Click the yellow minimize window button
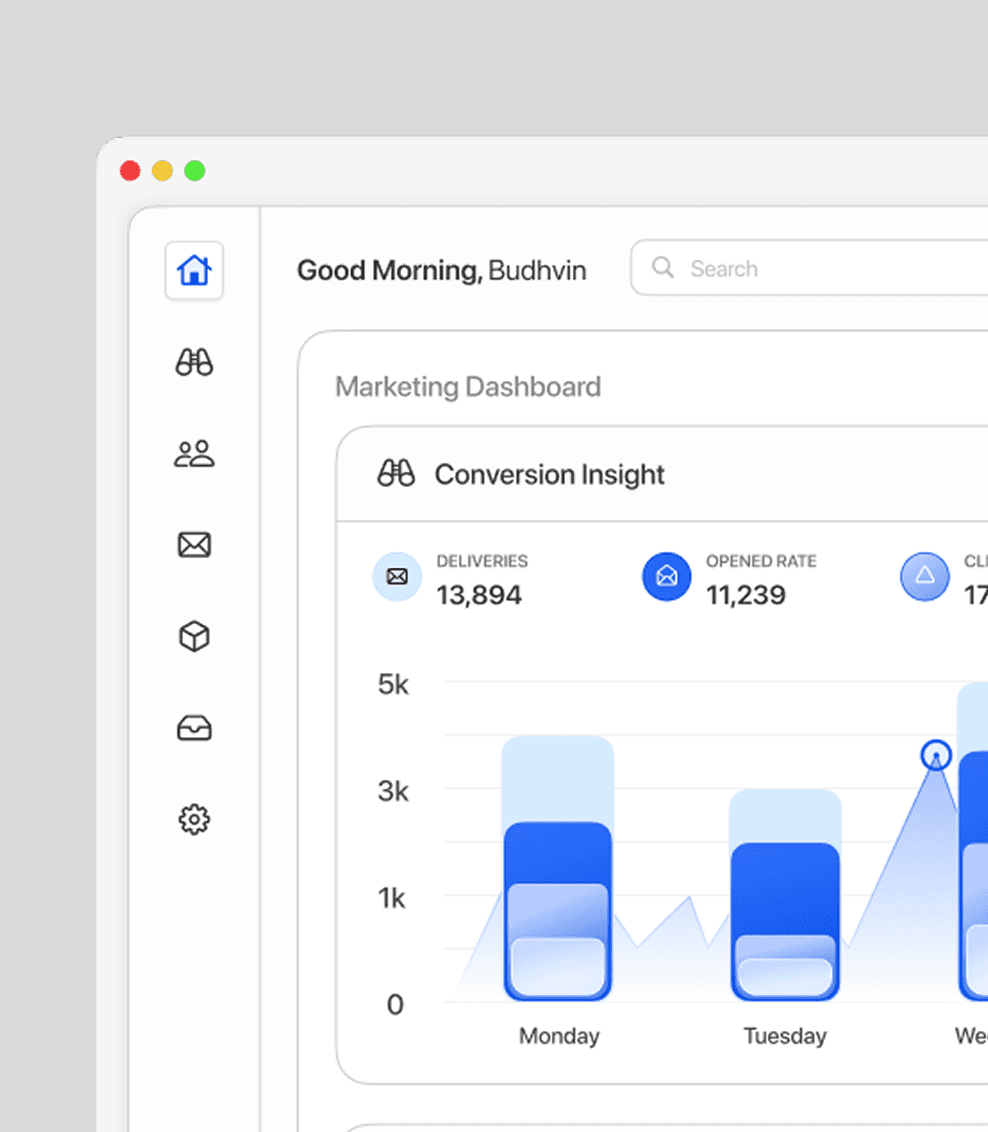988x1132 pixels. pyautogui.click(x=162, y=170)
